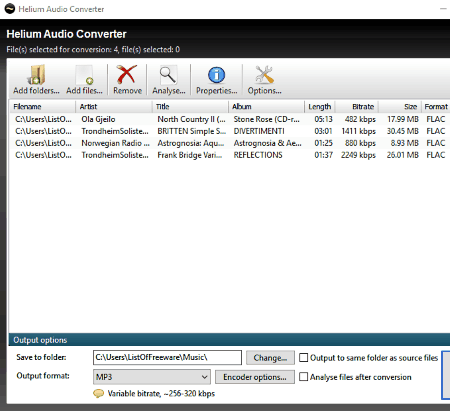Expand the MP3 output format dropdown
Viewport: 450px width, 411px height.
(152, 377)
